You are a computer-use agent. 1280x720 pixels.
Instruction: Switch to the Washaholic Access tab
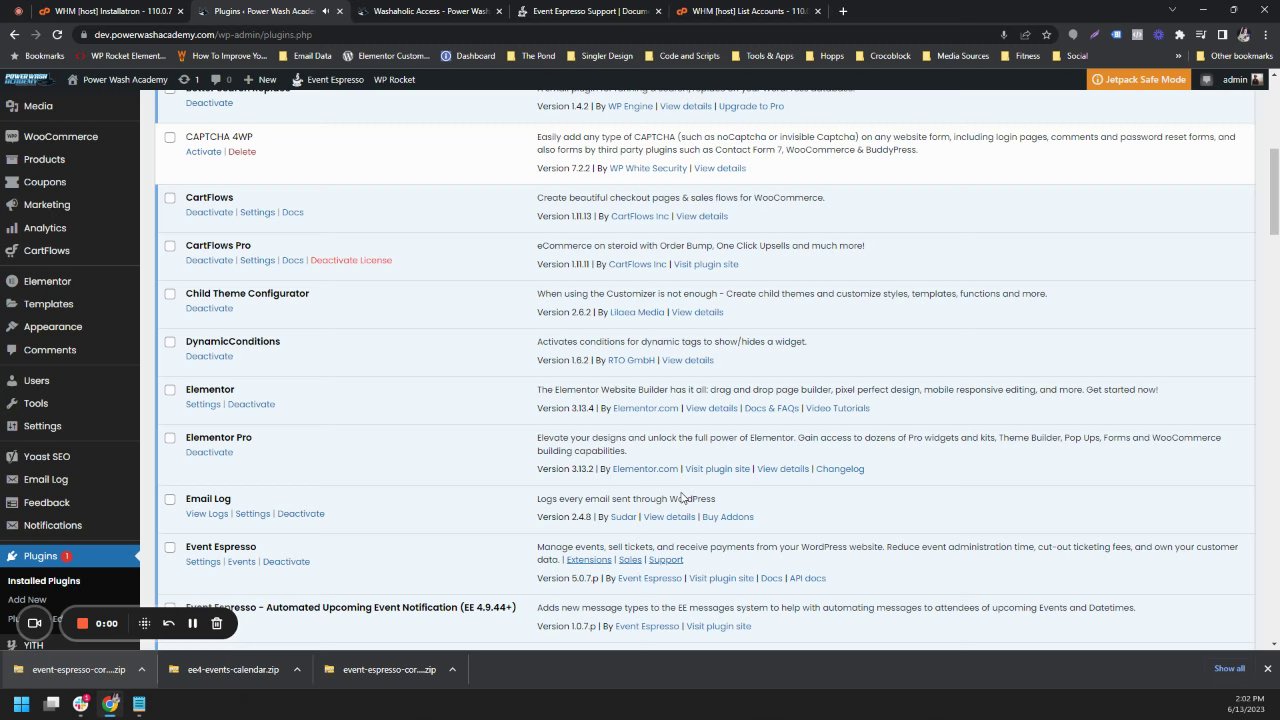430,11
